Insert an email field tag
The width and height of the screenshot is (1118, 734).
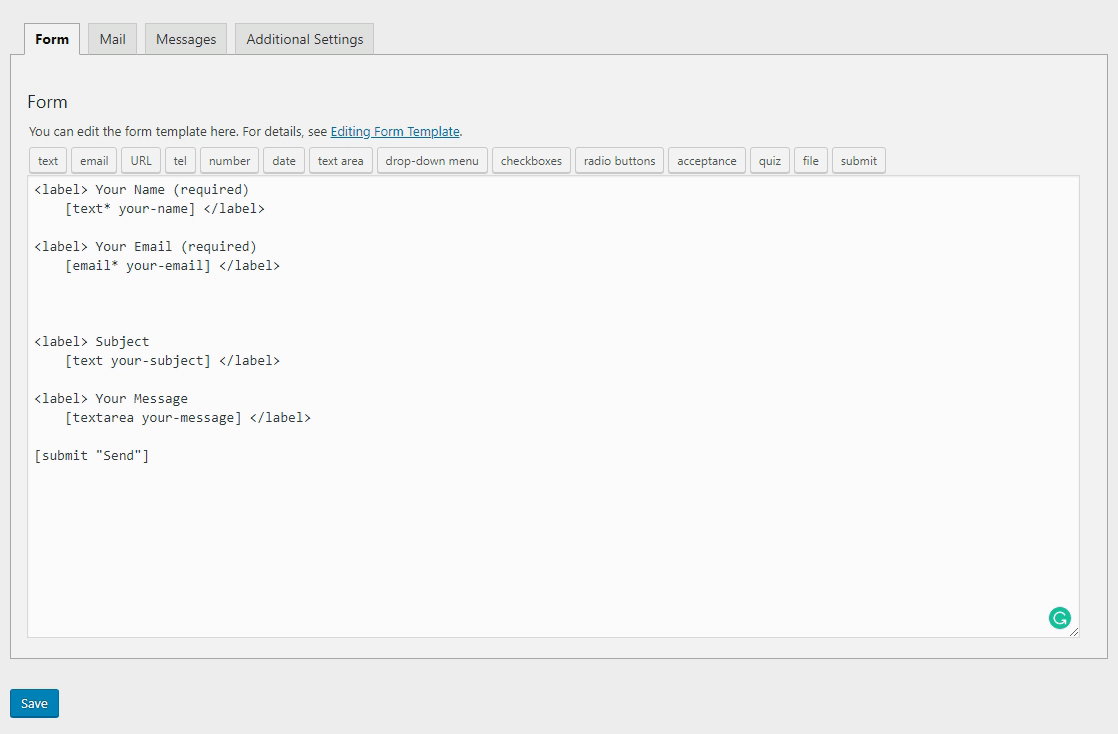94,160
